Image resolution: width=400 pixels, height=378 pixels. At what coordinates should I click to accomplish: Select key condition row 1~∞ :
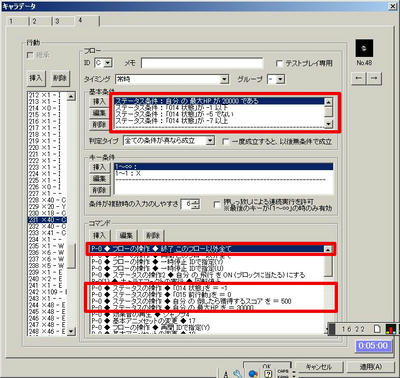click(x=223, y=167)
